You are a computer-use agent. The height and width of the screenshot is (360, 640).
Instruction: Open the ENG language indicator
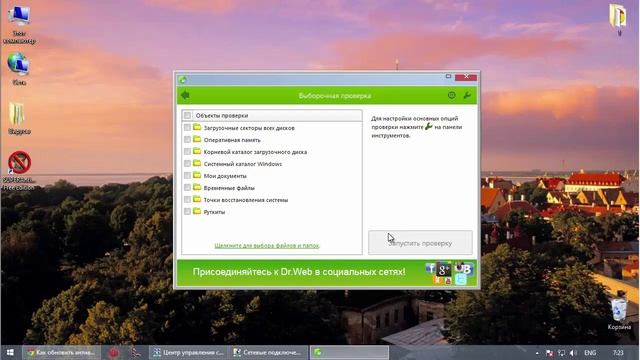pyautogui.click(x=590, y=353)
